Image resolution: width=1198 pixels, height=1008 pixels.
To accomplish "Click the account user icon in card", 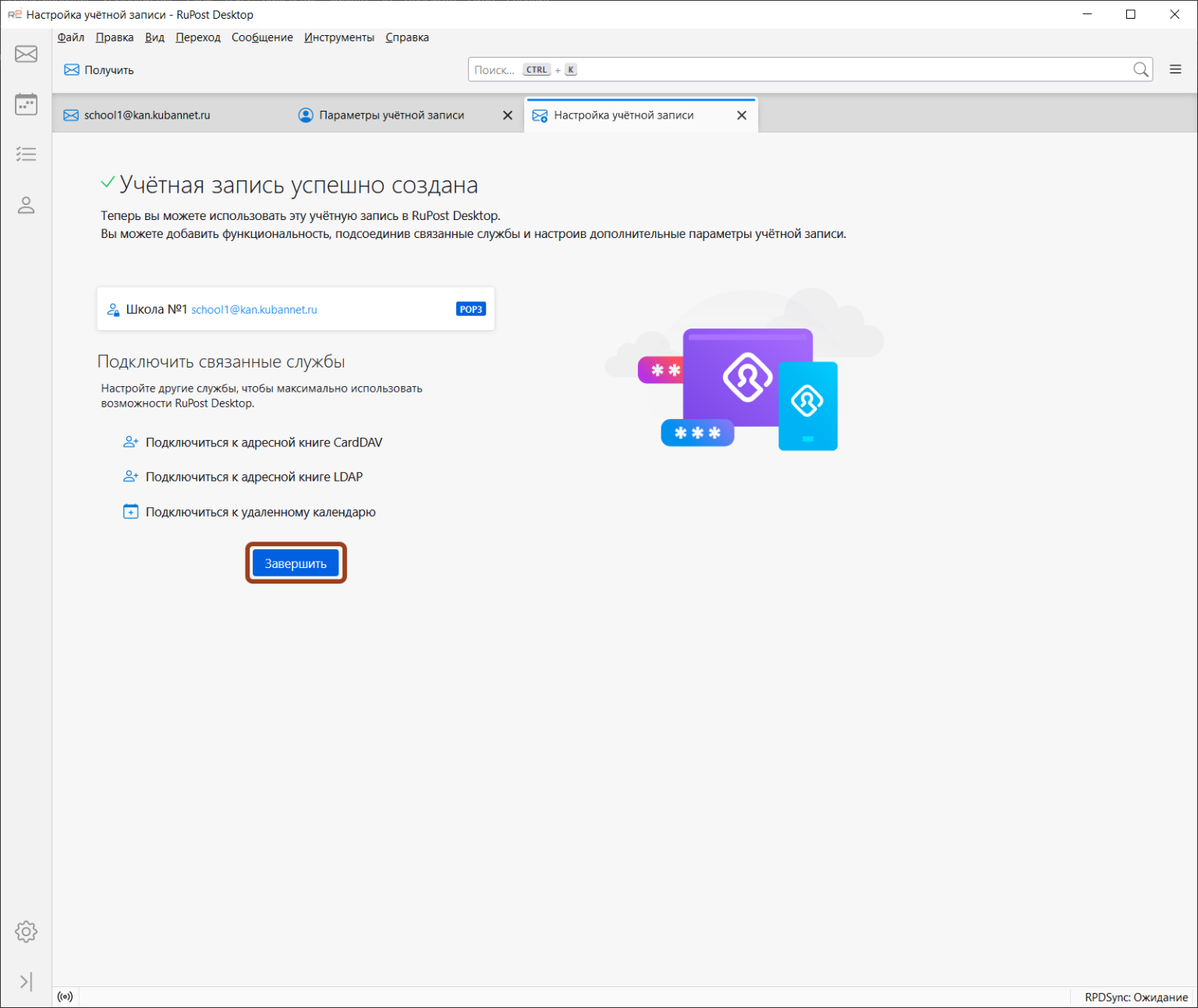I will 113,310.
